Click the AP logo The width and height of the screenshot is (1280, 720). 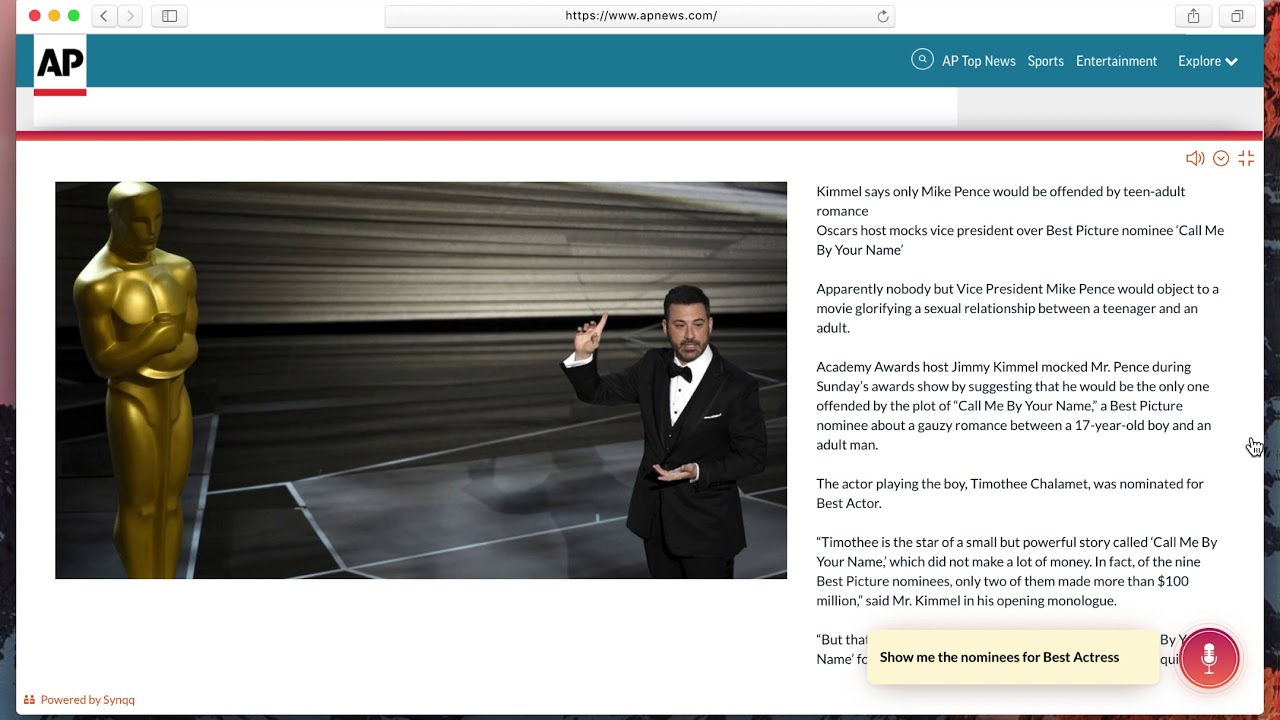tap(60, 65)
